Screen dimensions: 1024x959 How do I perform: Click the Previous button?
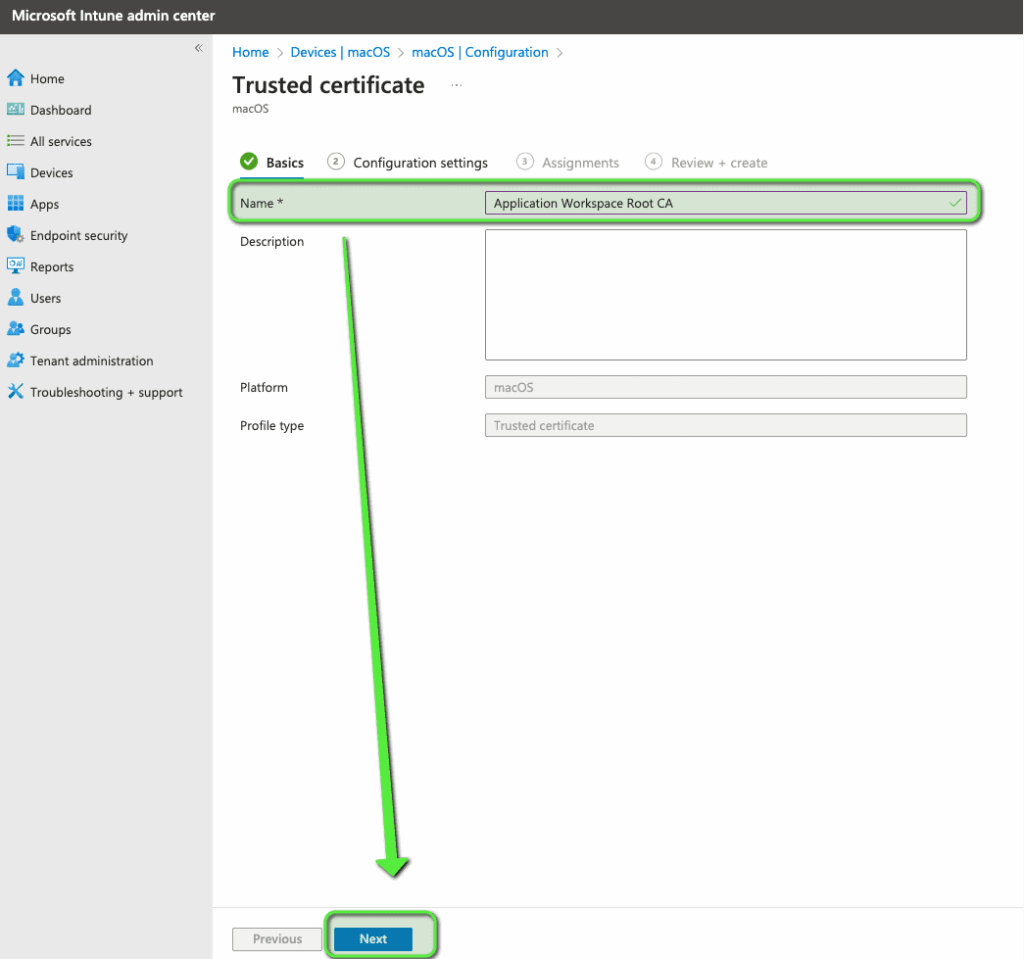pyautogui.click(x=277, y=938)
